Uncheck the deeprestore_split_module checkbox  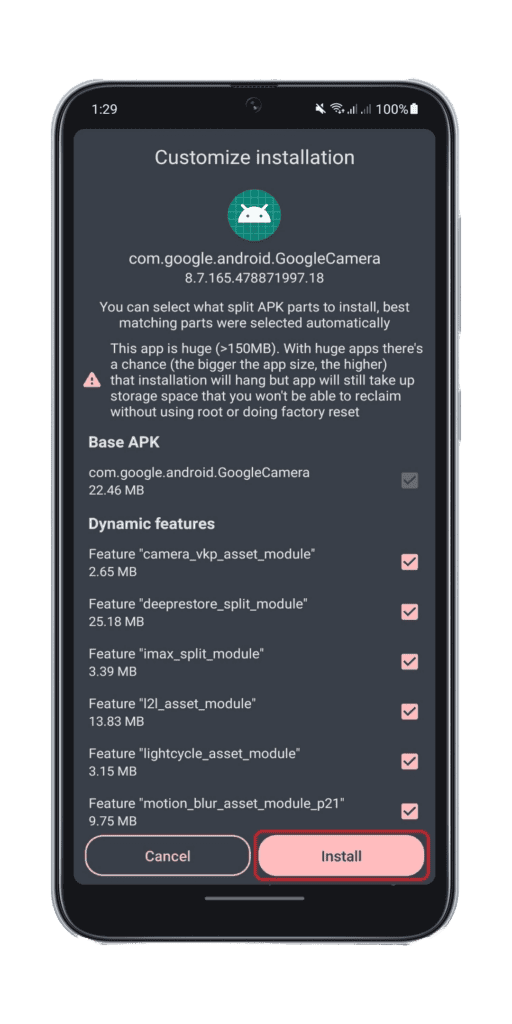click(x=409, y=612)
